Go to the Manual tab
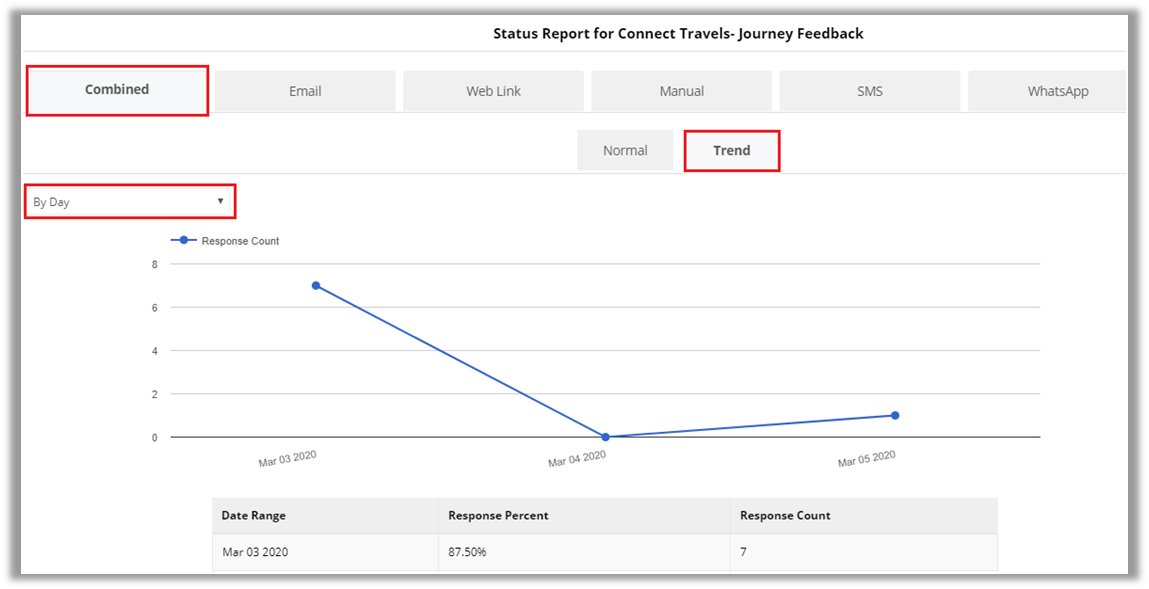Viewport: 1149px width, 589px height. 681,91
